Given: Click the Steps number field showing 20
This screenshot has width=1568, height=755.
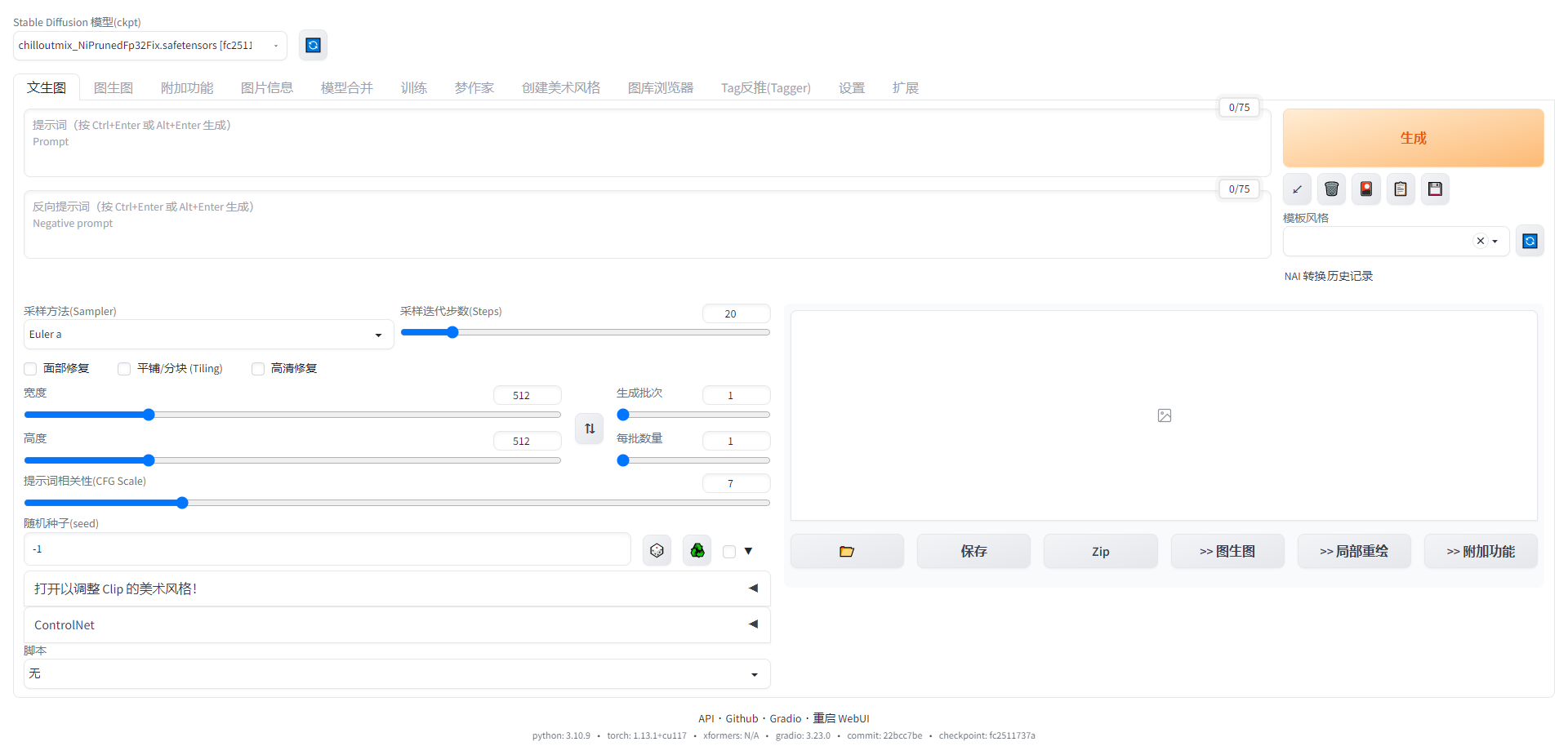Looking at the screenshot, I should pos(736,313).
